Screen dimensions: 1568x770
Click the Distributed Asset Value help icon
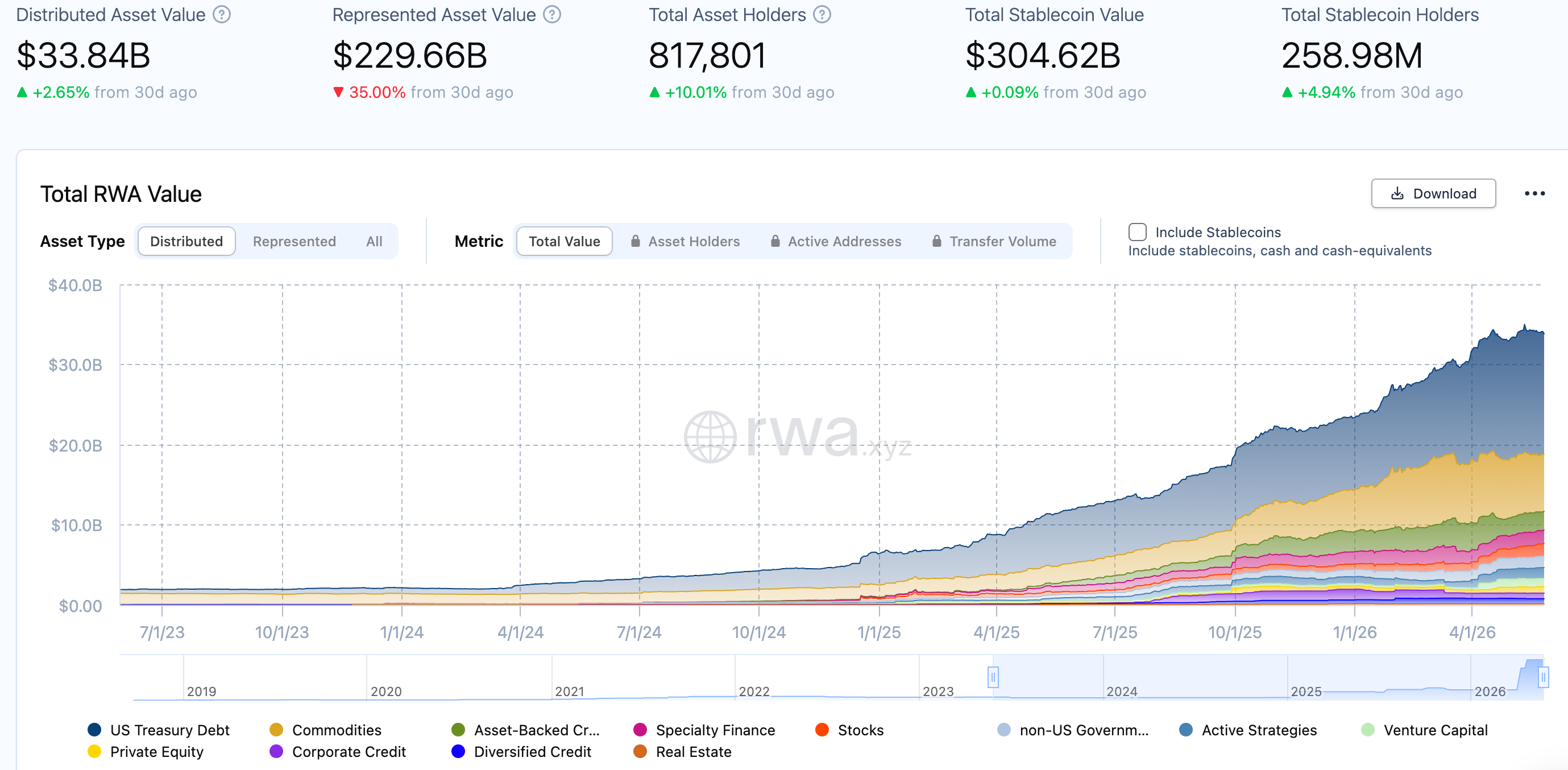pyautogui.click(x=222, y=15)
